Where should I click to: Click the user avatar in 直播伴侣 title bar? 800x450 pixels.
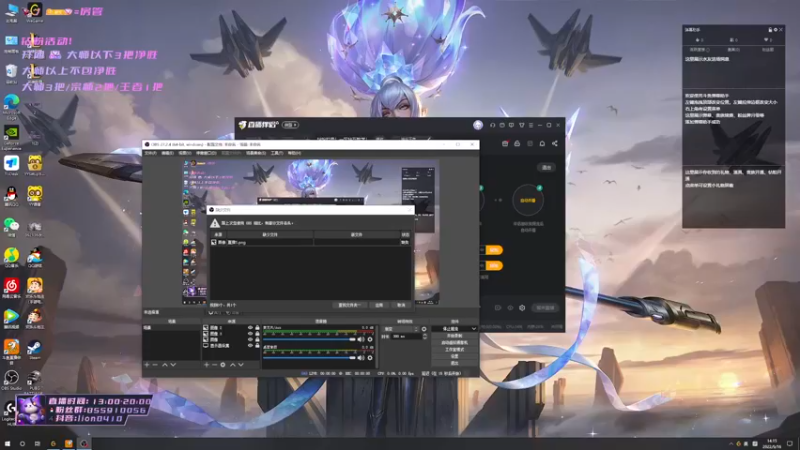click(478, 125)
